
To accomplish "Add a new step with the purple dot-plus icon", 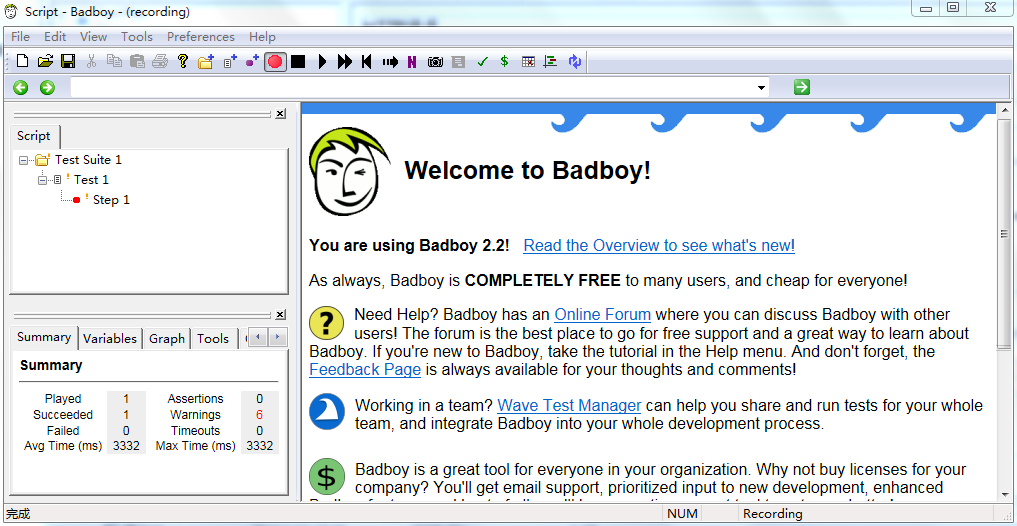I will (252, 62).
